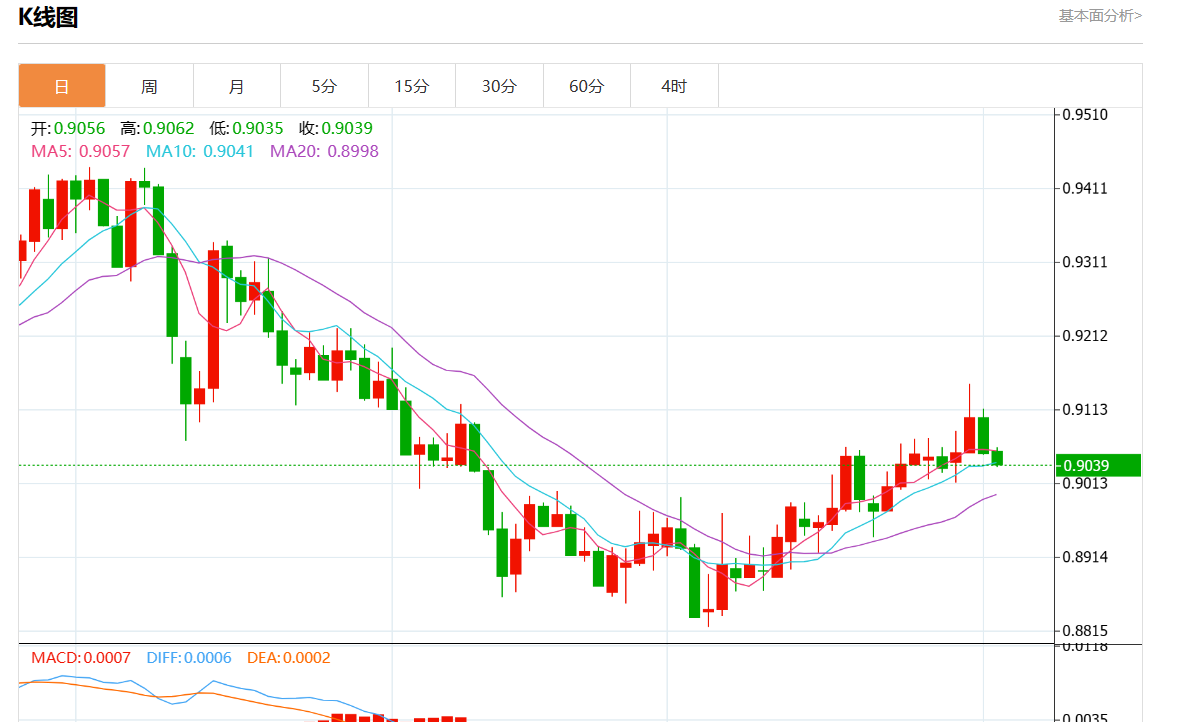Click the 0.9113 price axis label
Viewport: 1201px width, 722px height.
point(1086,409)
